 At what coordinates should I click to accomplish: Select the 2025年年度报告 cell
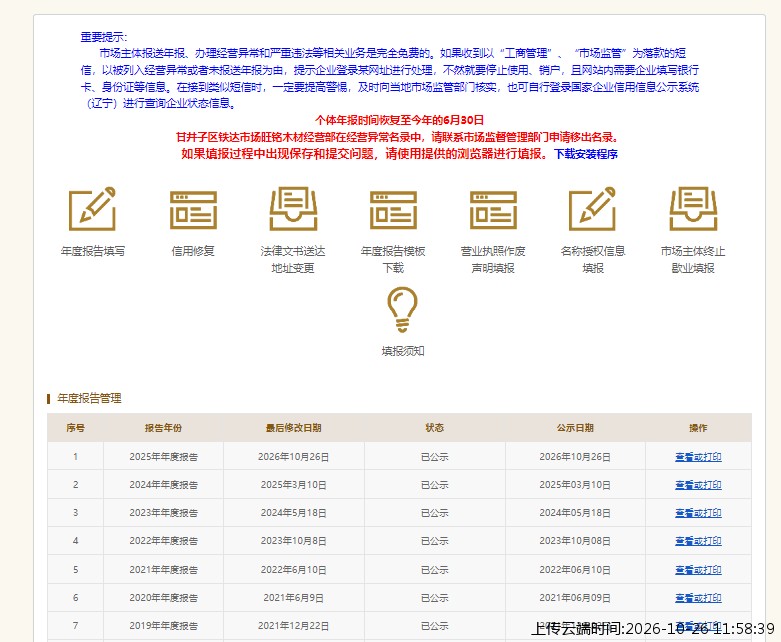(163, 457)
